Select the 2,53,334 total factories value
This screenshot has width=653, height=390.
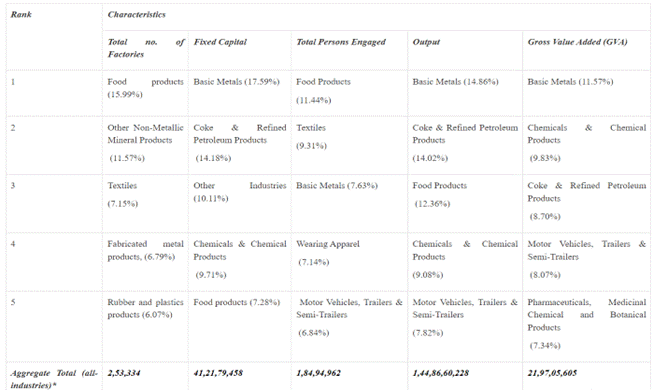124,373
